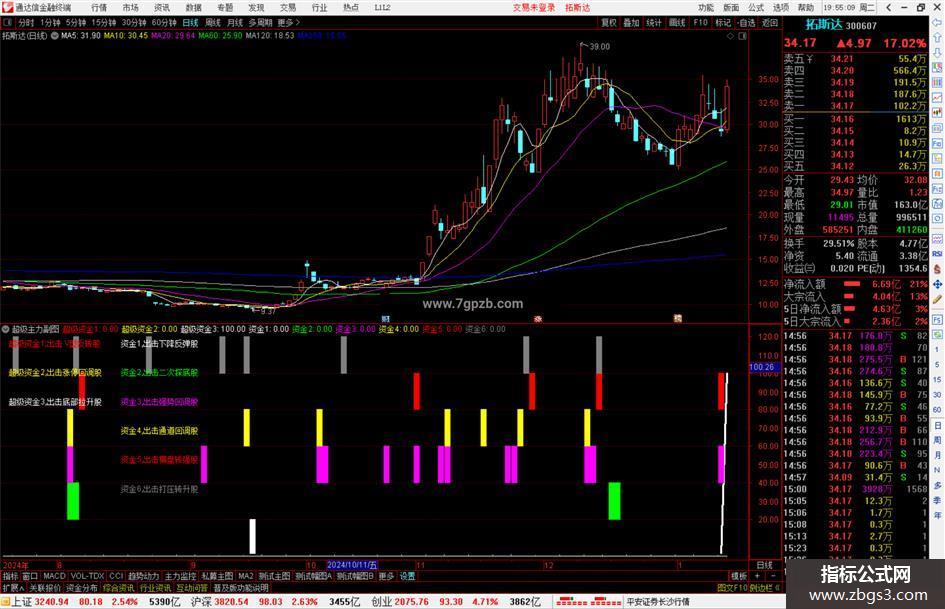Click the 统计 statistics button

pyautogui.click(x=654, y=22)
